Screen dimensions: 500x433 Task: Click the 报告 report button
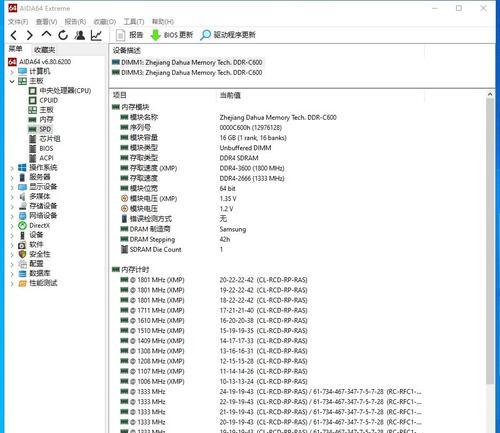pos(129,35)
